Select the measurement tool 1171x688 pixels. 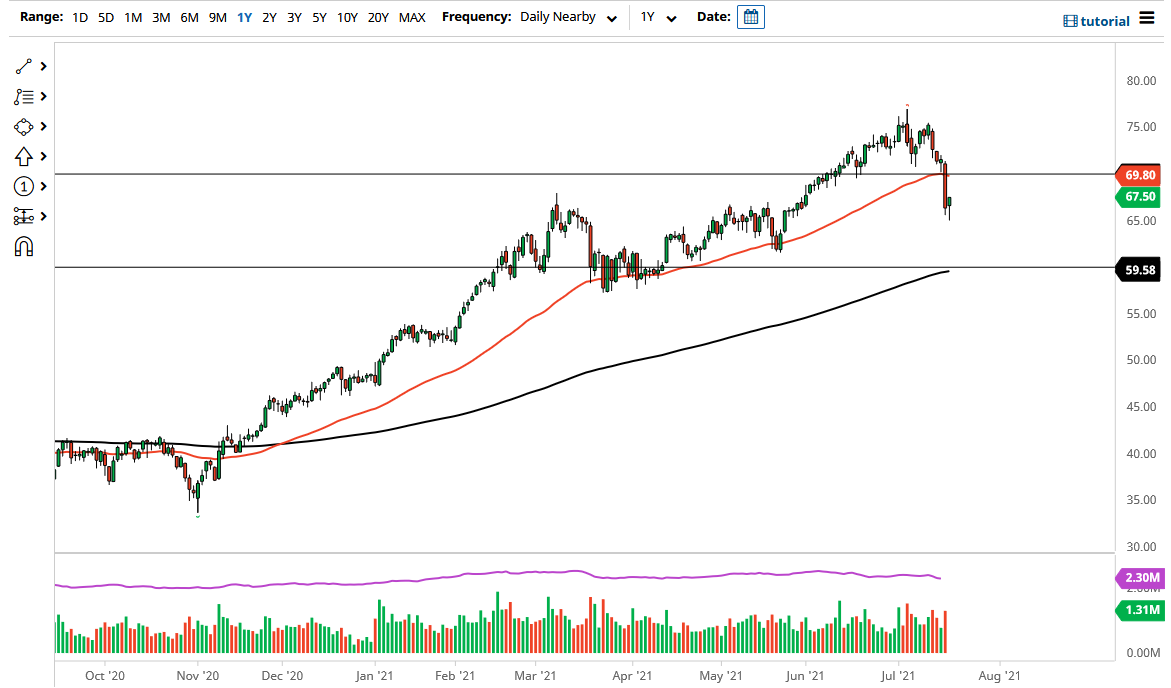[25, 216]
